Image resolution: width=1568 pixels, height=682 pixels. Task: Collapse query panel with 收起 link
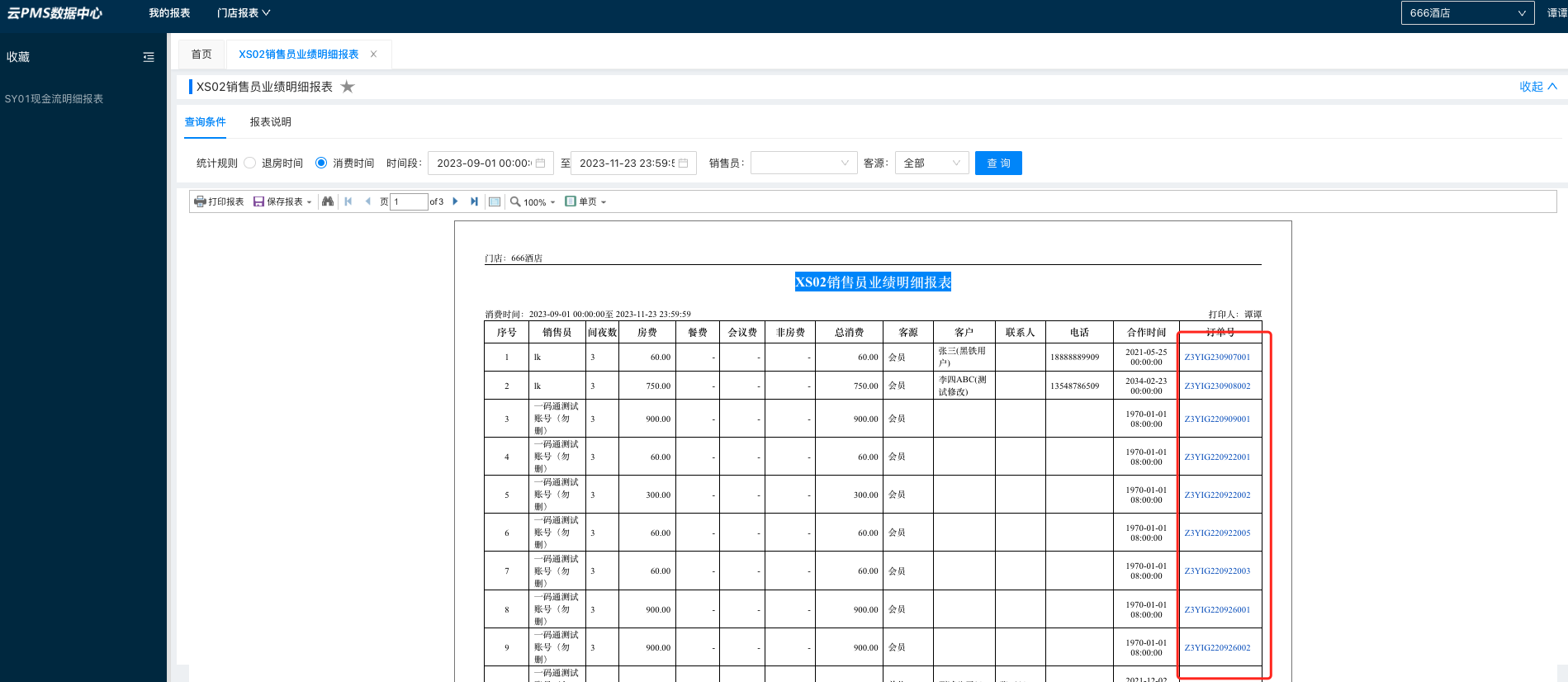coord(1538,87)
